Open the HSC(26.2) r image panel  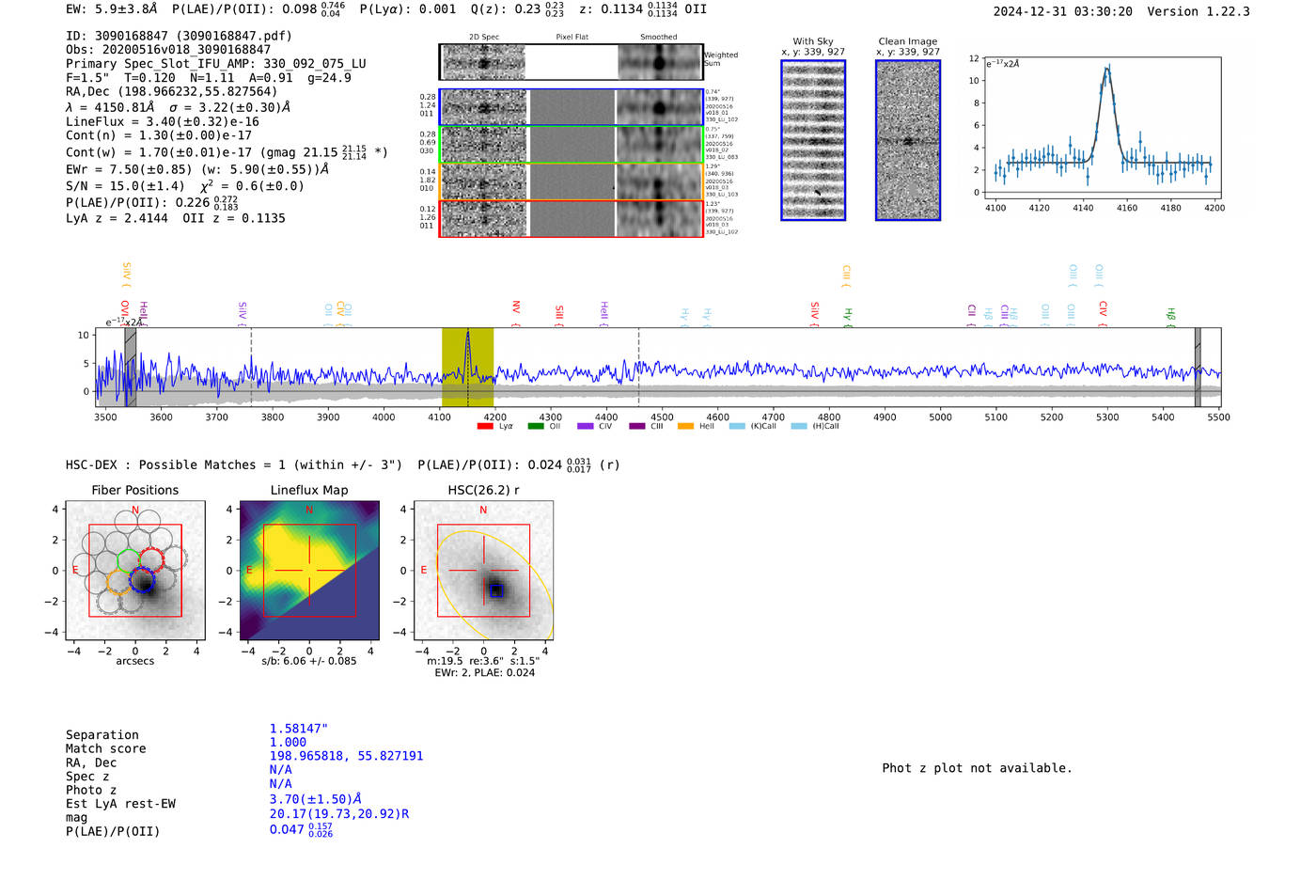pos(483,571)
